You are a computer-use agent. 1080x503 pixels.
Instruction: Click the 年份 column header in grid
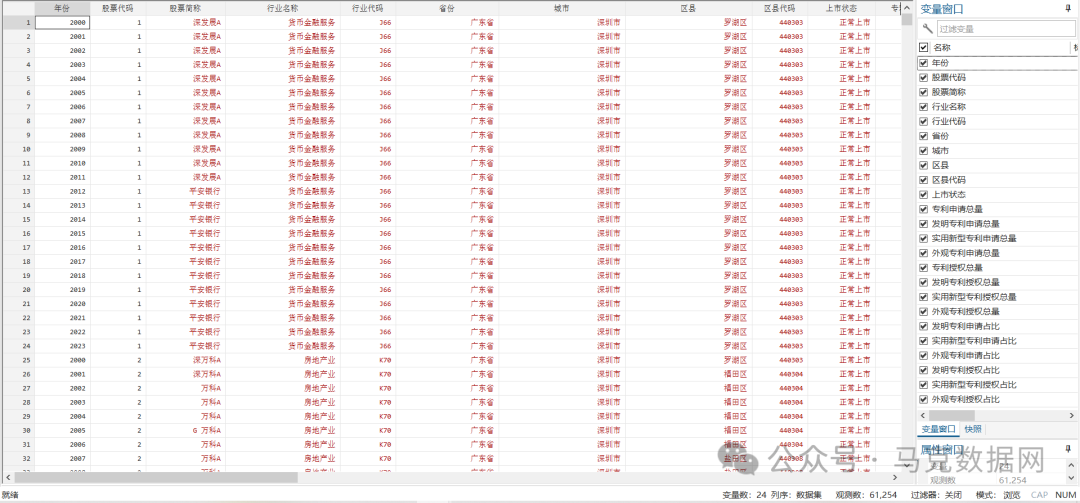[62, 8]
